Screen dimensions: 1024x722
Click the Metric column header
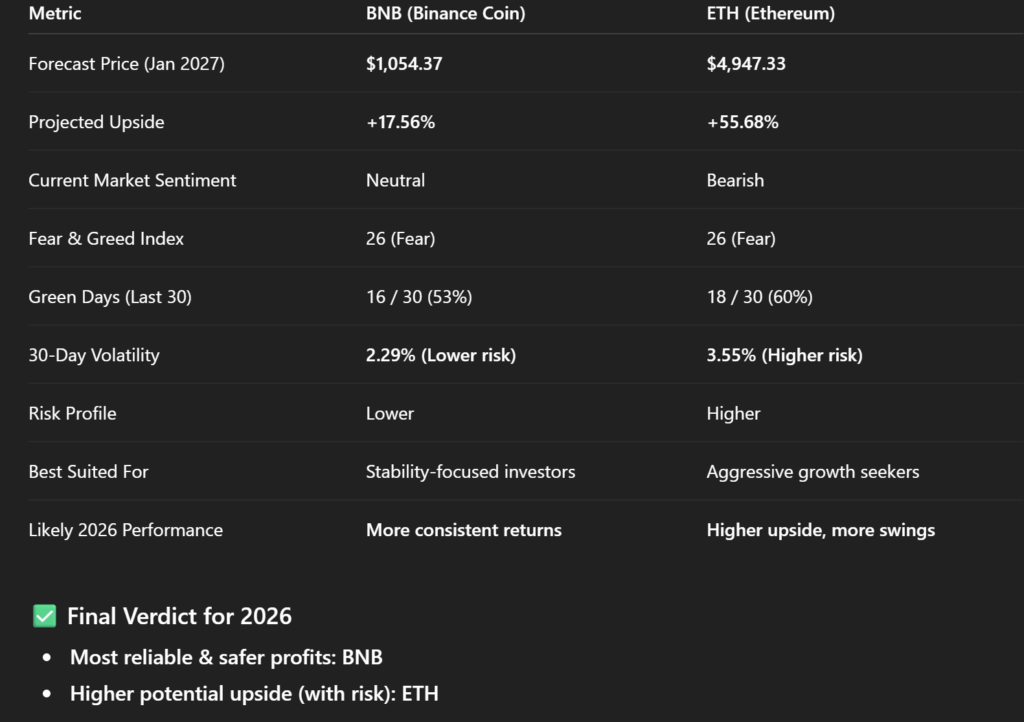(55, 14)
